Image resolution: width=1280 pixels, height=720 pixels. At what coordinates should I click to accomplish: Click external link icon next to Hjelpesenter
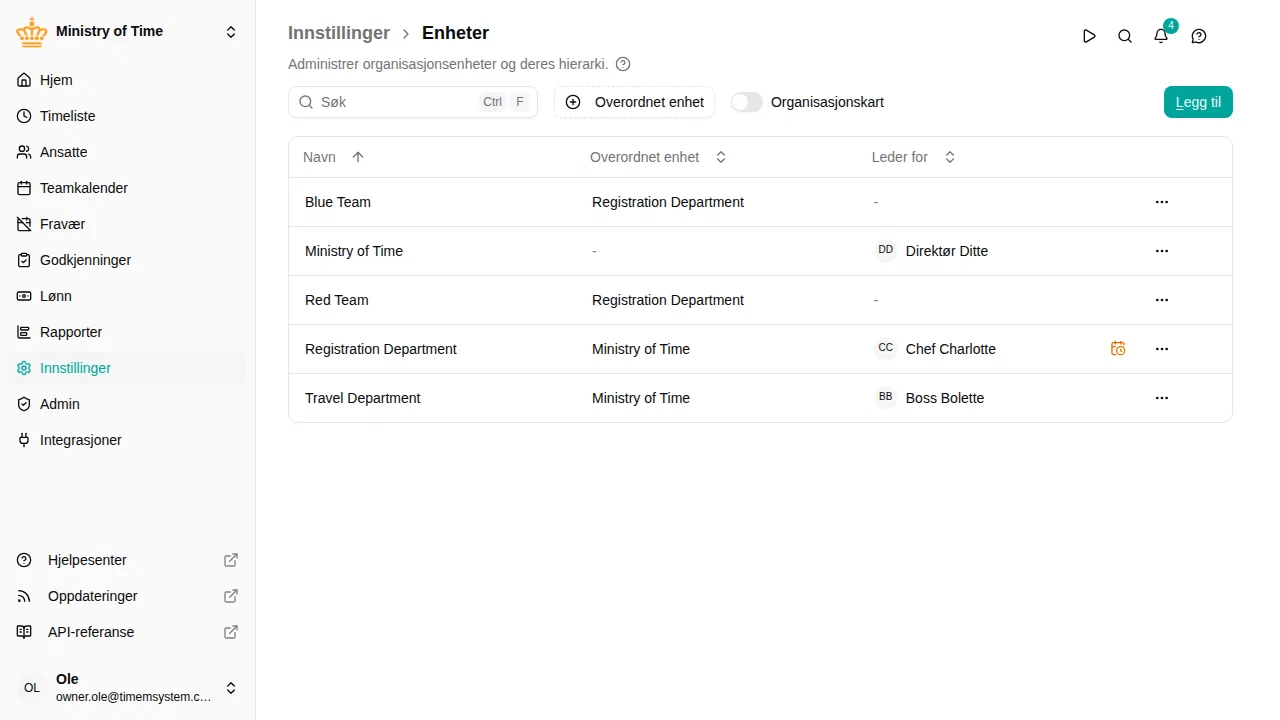[231, 560]
